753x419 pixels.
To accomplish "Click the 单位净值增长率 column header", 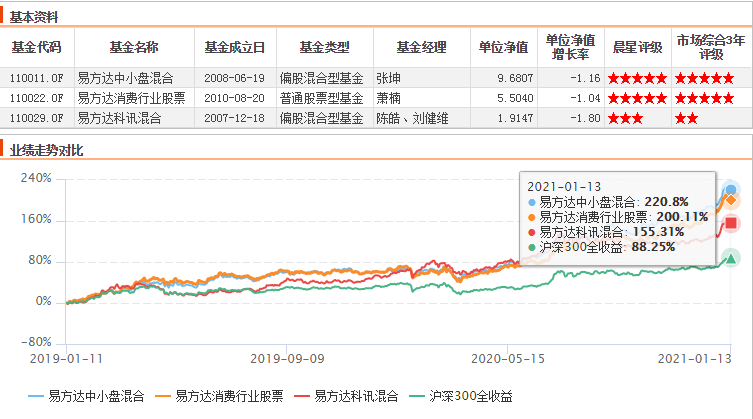I will click(x=571, y=47).
